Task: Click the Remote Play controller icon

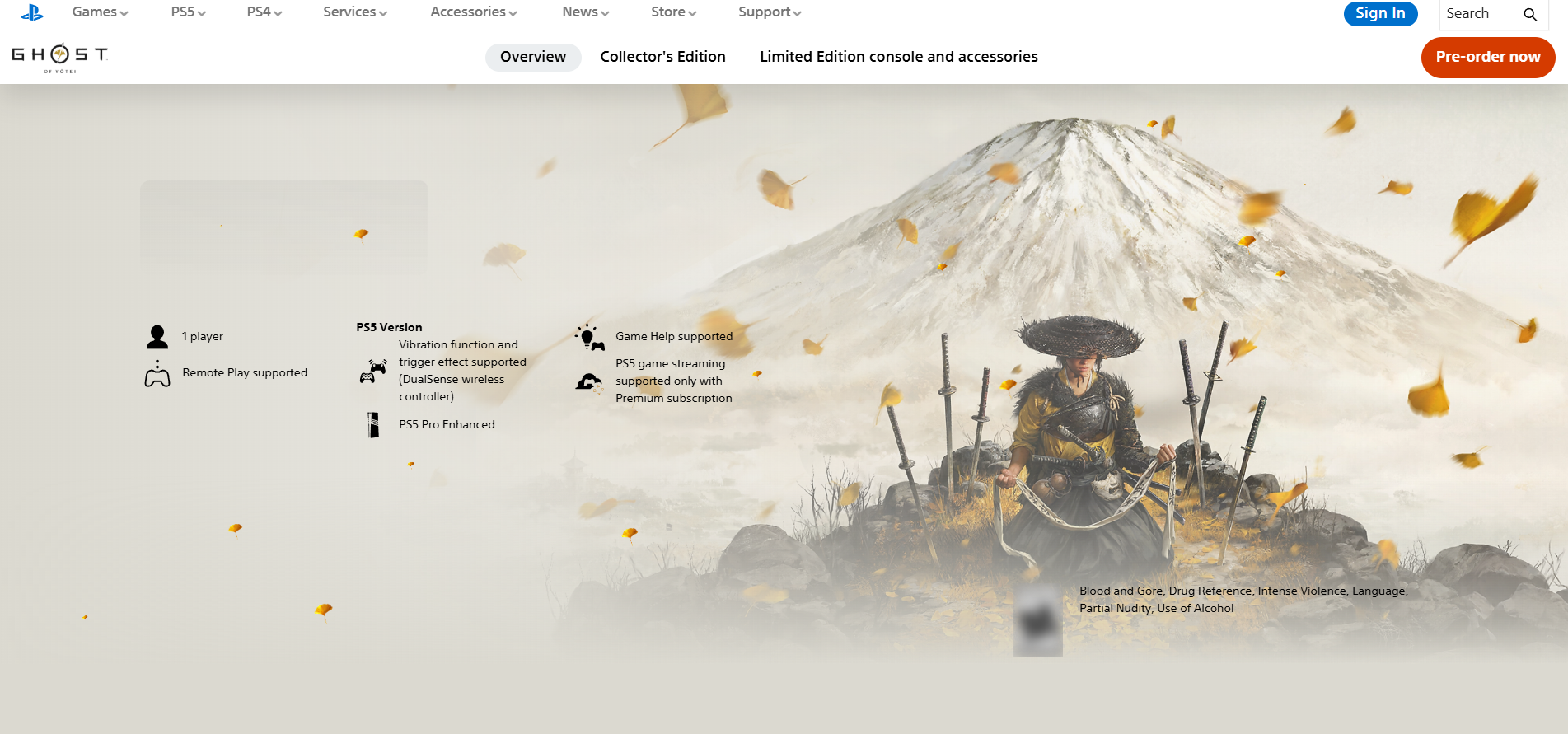Action: coord(157,373)
